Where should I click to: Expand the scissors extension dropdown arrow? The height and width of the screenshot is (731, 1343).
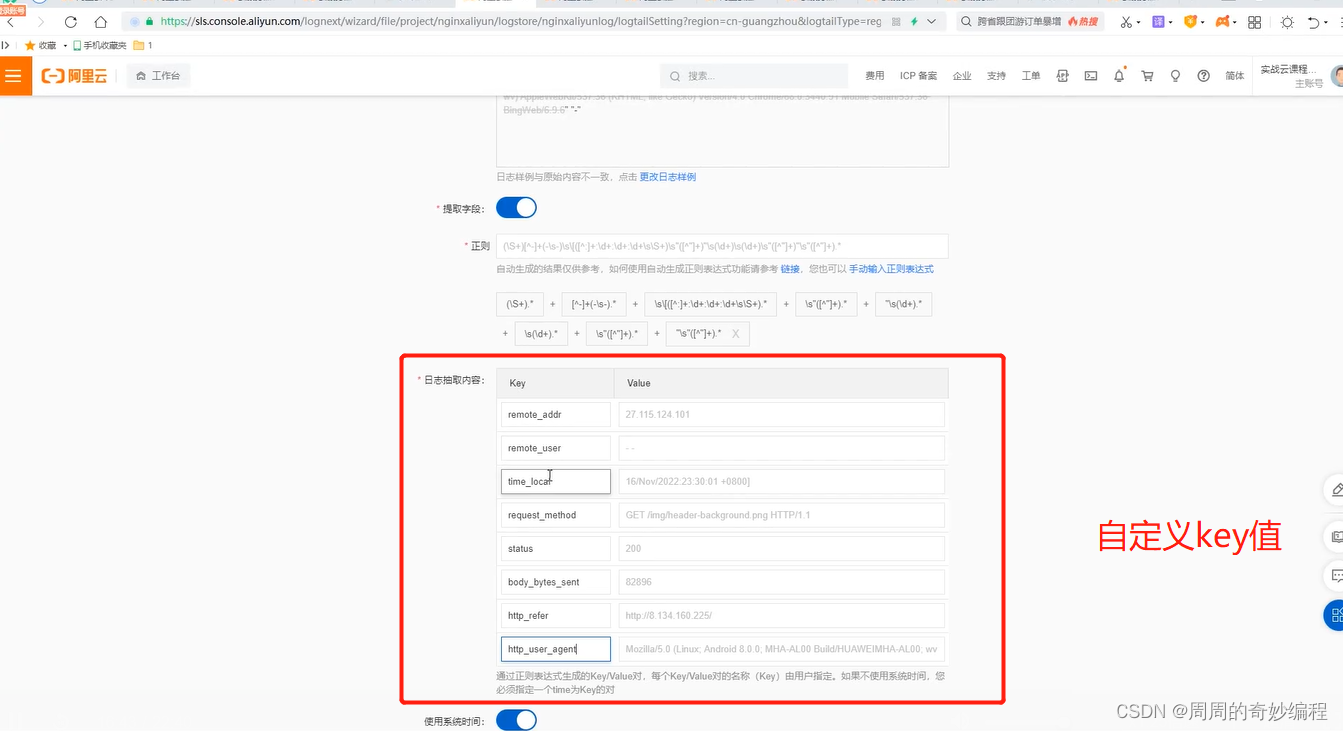click(x=1137, y=21)
